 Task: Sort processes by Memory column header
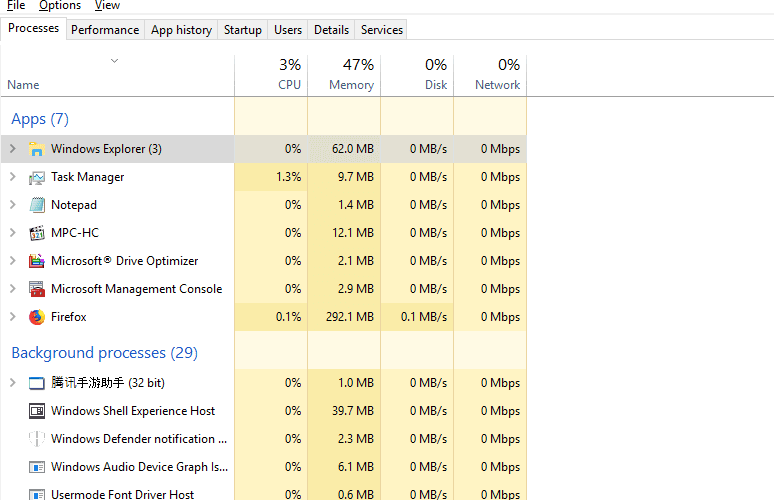[x=344, y=75]
